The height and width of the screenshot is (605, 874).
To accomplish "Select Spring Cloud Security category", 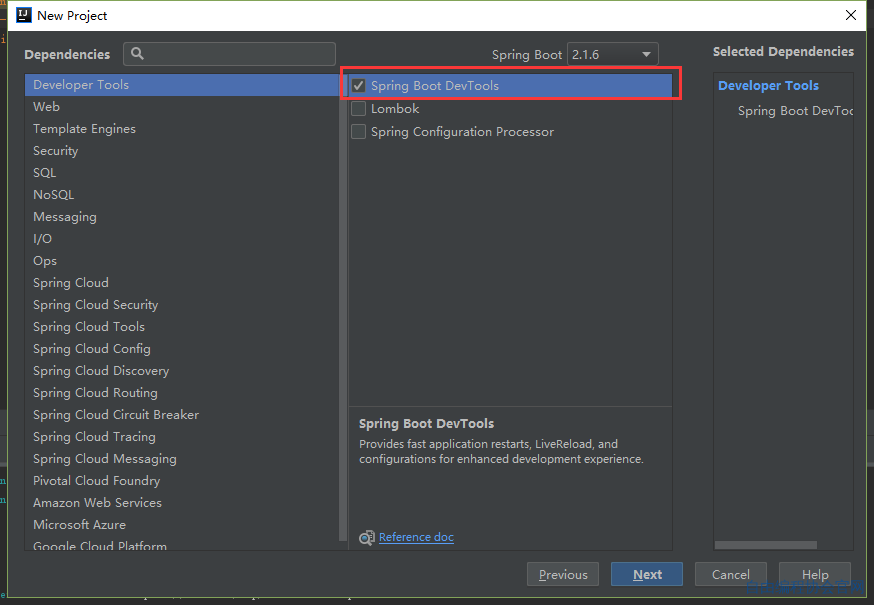I will point(182,305).
